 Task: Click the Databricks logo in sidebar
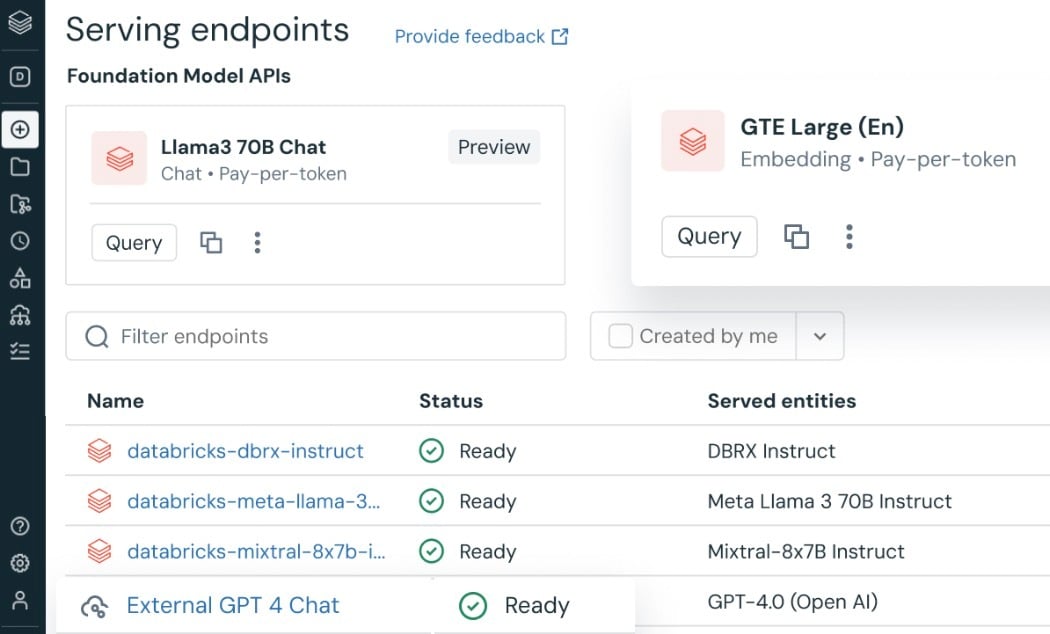pos(20,22)
